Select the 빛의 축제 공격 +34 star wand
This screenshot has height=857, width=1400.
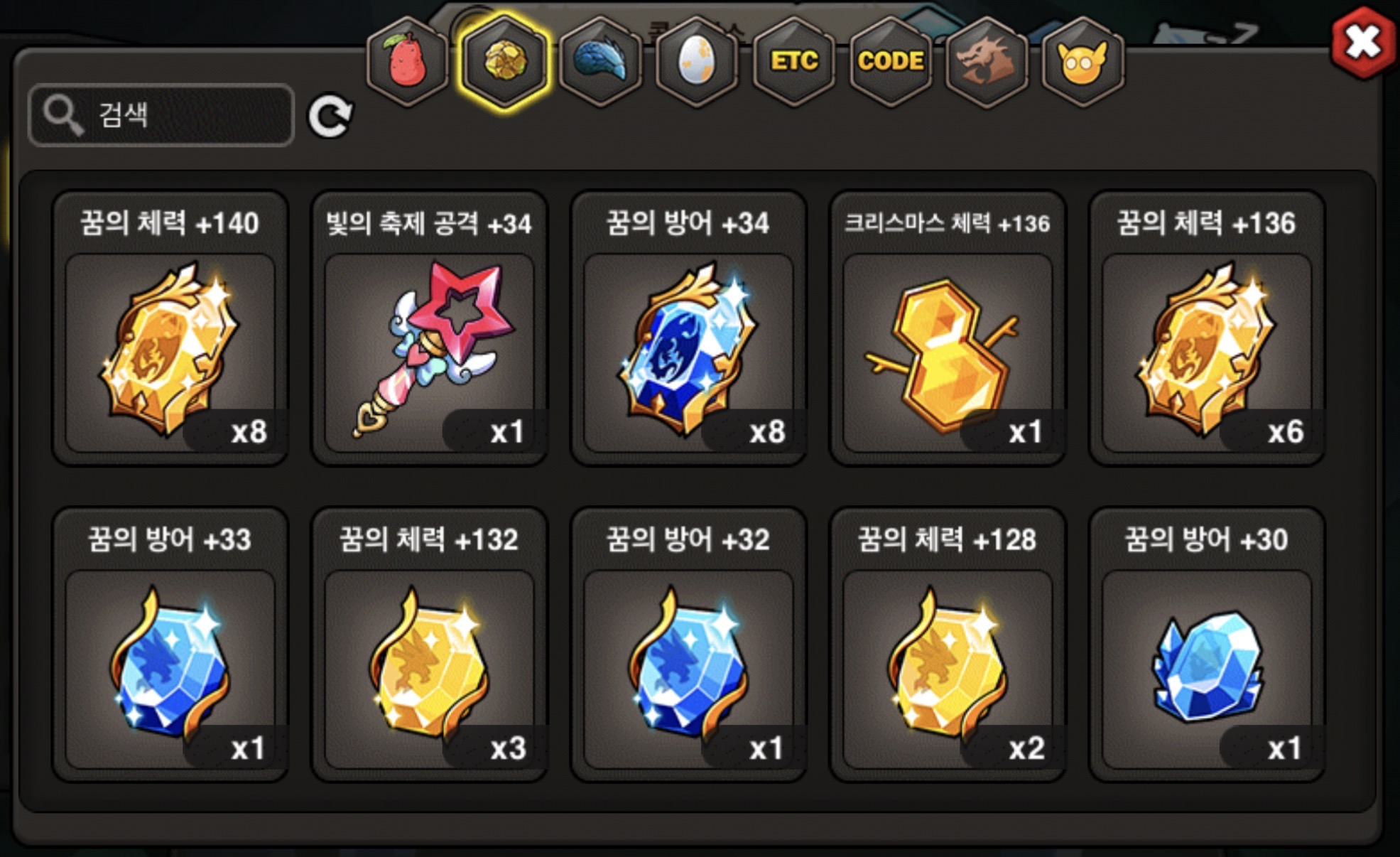(x=430, y=328)
